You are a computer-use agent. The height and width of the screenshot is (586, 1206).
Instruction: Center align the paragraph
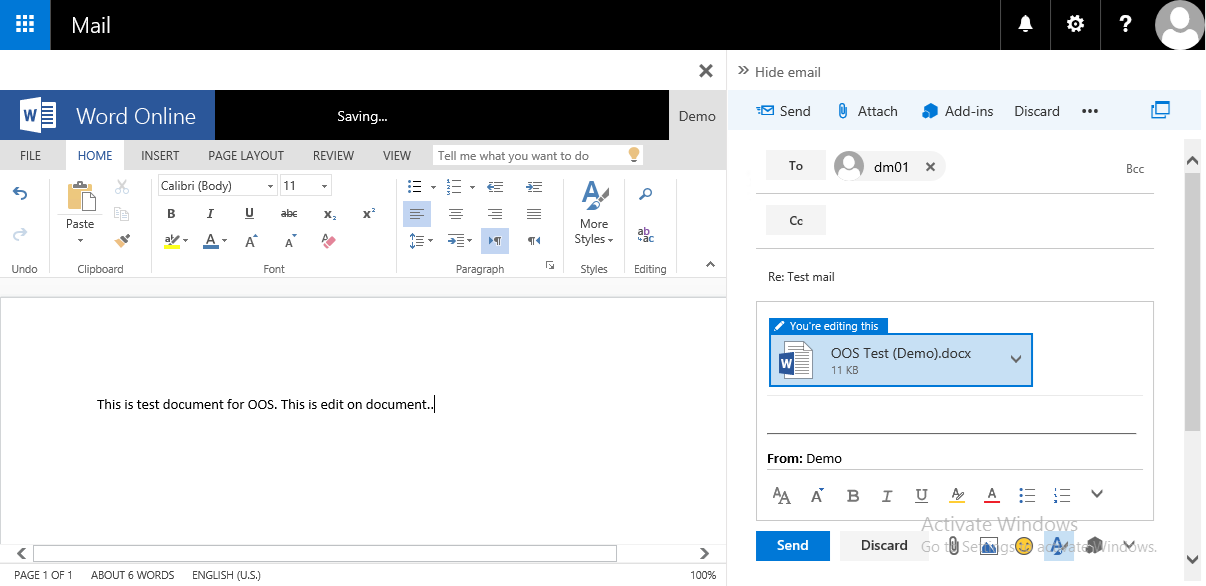(x=456, y=214)
